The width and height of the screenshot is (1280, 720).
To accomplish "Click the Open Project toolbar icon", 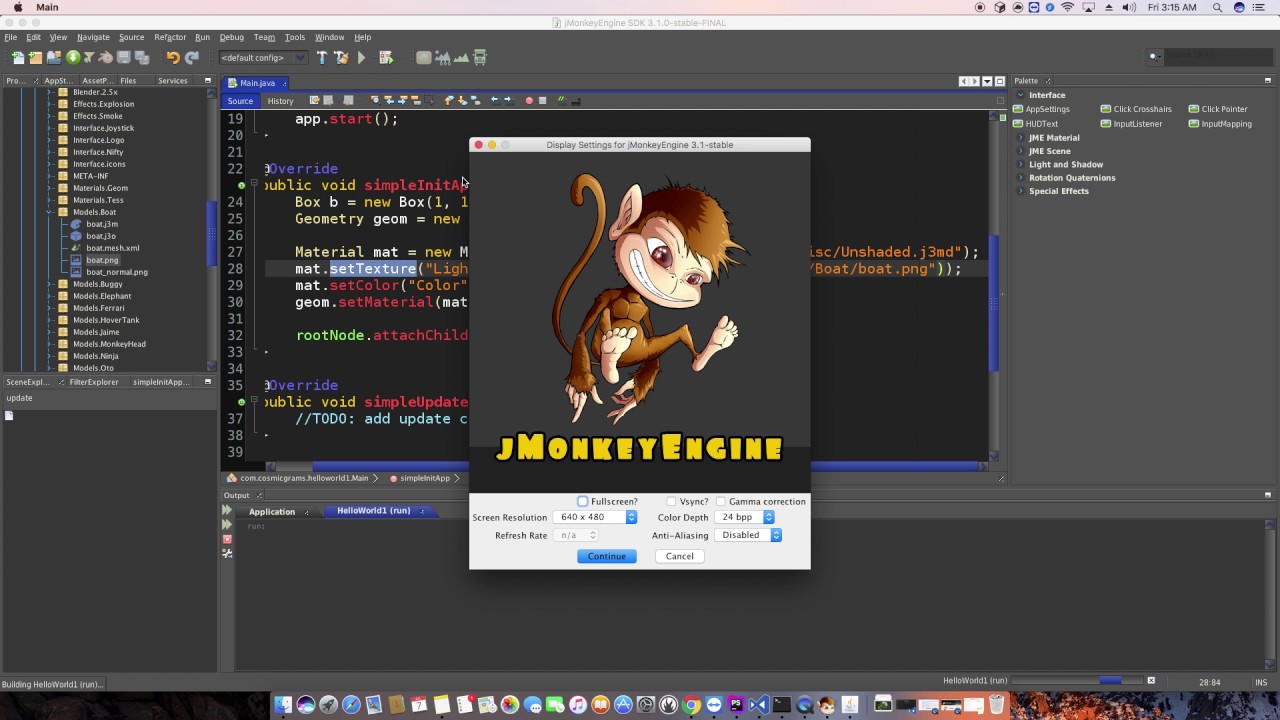I will tap(54, 58).
